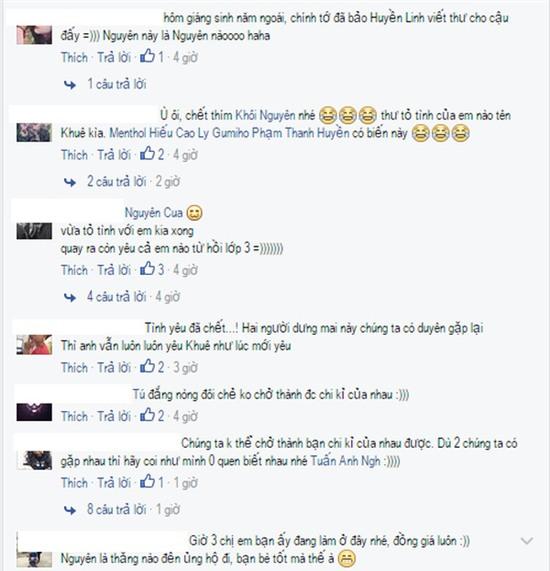
Task: Click reply arrow icon beside '8 câu trả lời'
Action: coord(70,510)
